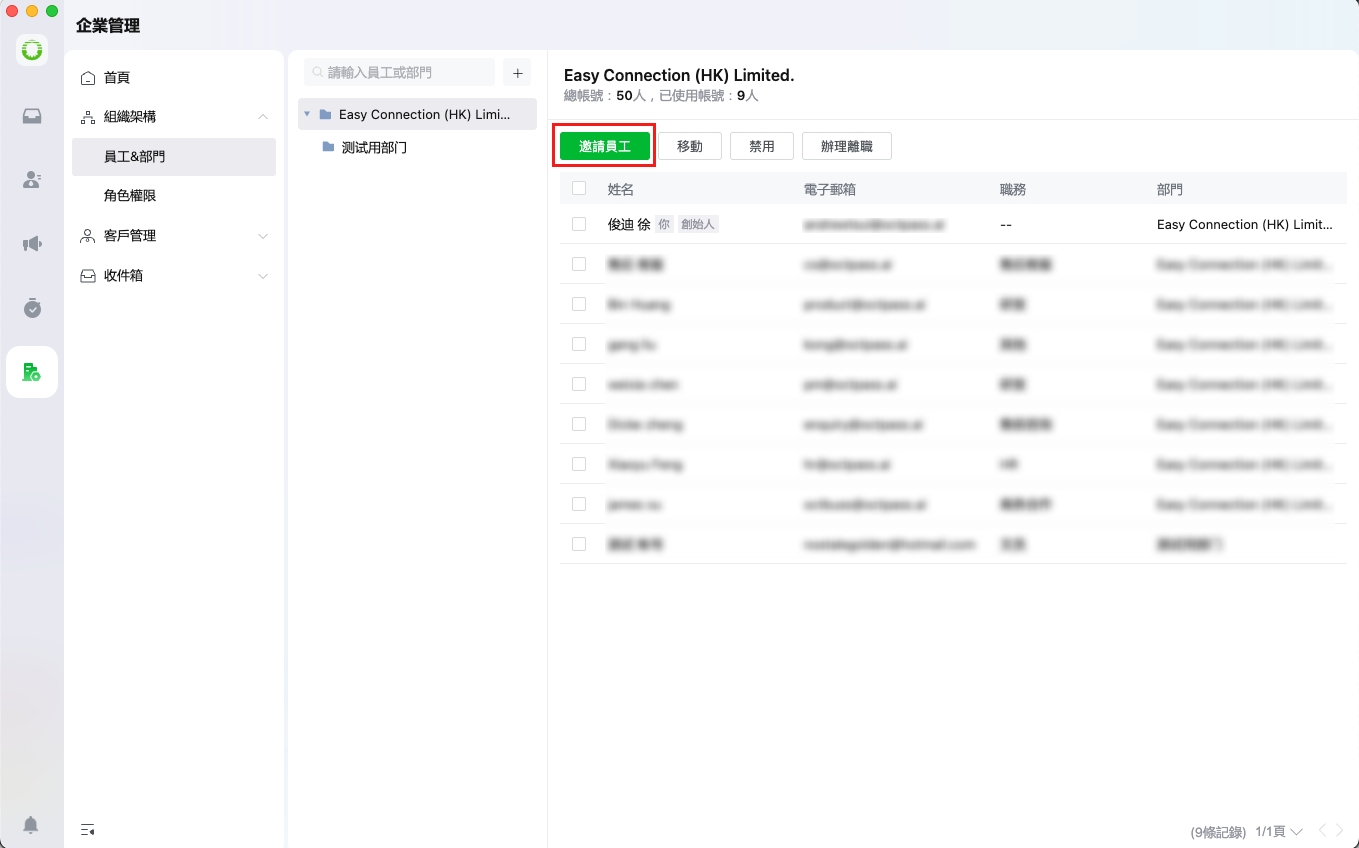The width and height of the screenshot is (1359, 848).
Task: Select checkbox for the last employee row
Action: click(579, 544)
